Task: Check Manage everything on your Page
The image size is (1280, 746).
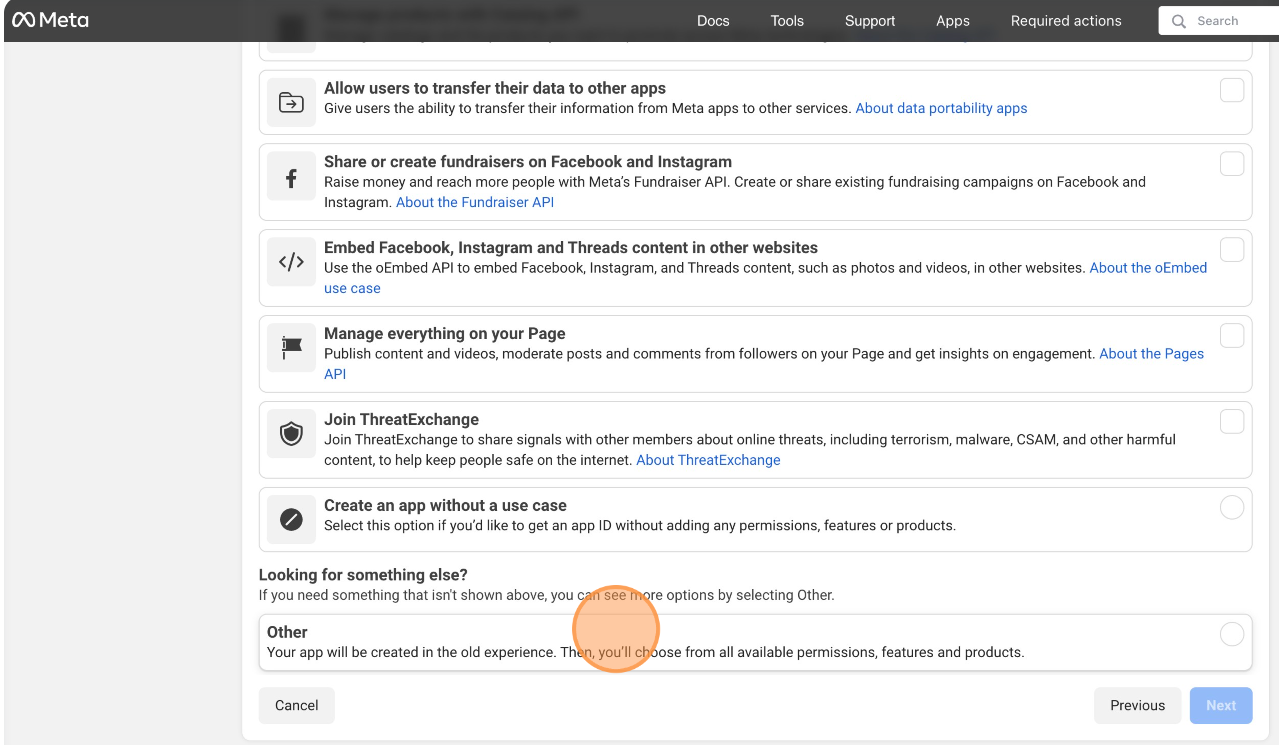Action: coord(1232,336)
